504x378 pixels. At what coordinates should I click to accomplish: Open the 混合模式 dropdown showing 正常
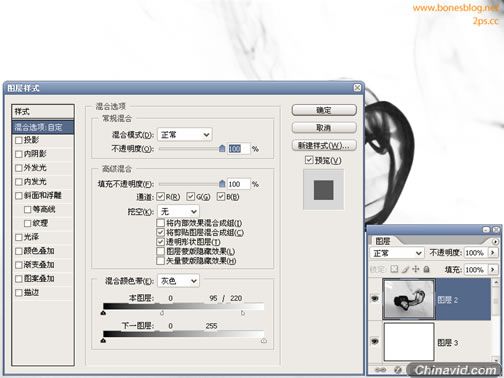tap(184, 135)
